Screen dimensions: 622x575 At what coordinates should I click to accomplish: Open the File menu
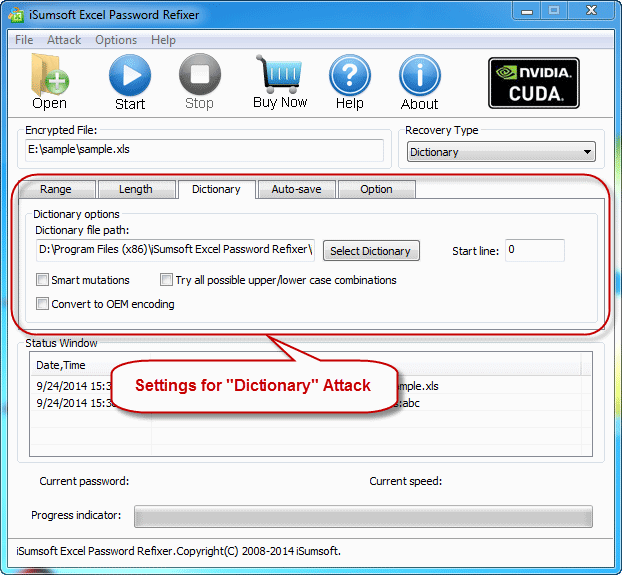[24, 40]
